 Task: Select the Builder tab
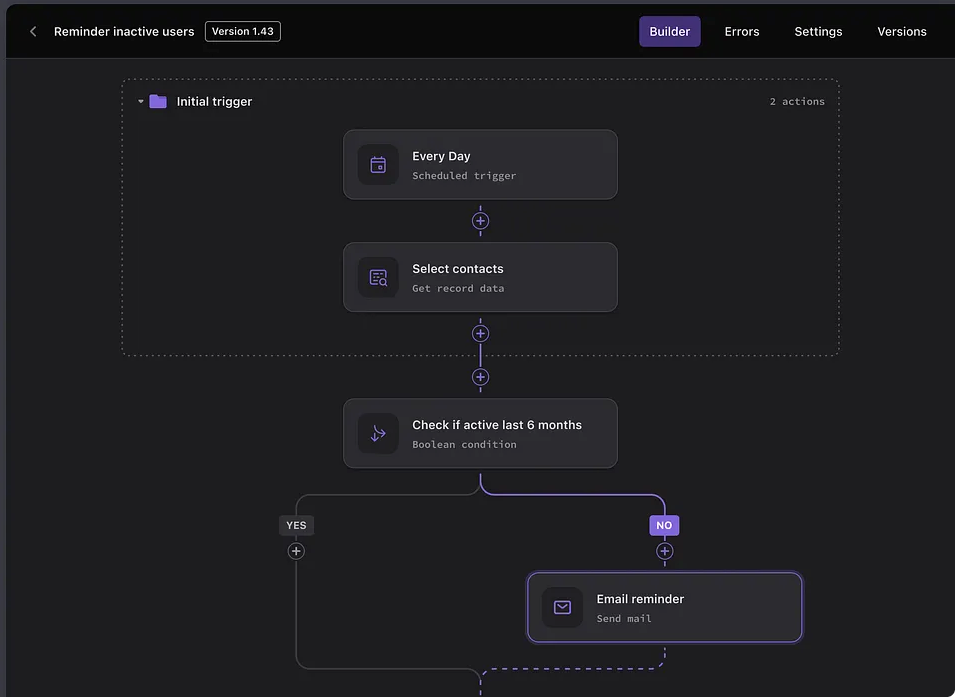(x=670, y=32)
